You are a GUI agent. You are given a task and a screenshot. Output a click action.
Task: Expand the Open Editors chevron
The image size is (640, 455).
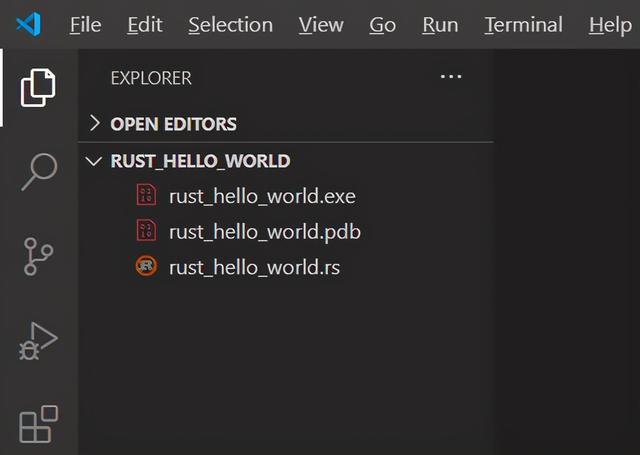coord(95,123)
